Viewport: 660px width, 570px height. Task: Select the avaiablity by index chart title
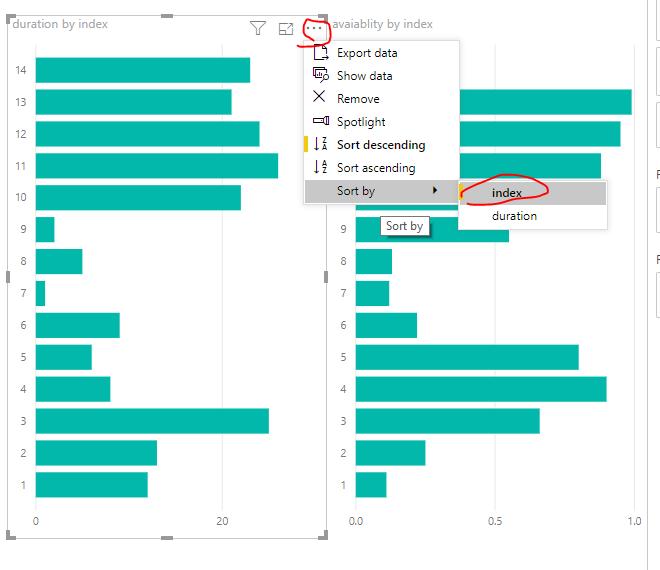coord(382,24)
